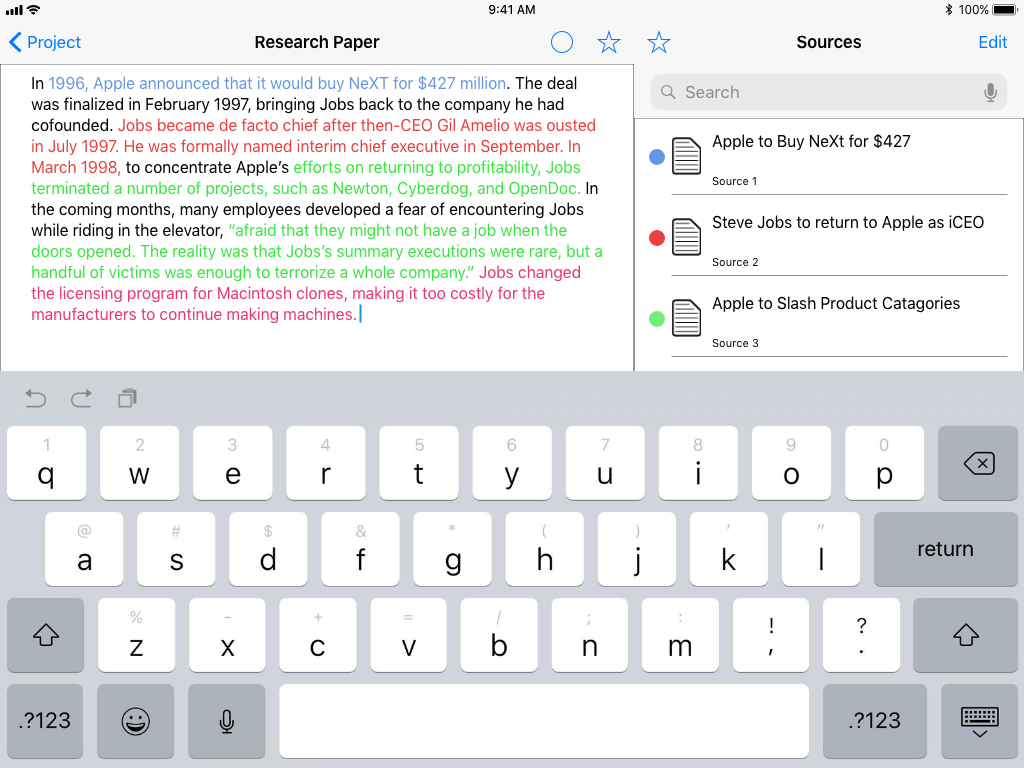The width and height of the screenshot is (1024, 768).
Task: Tap the l key
Action: [x=821, y=549]
